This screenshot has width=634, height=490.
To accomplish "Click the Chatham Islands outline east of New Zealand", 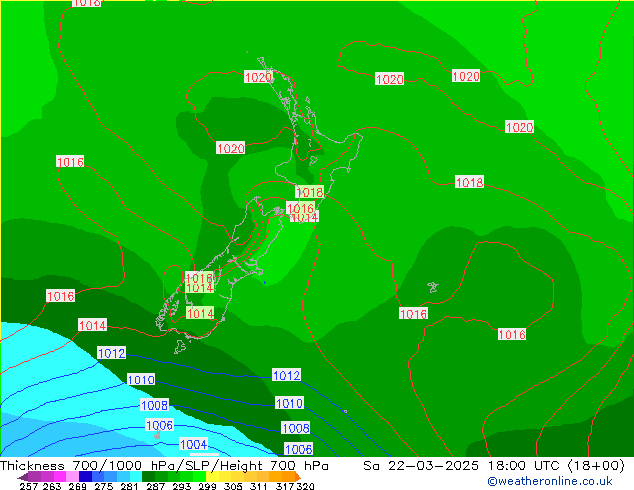I will pos(433,287).
